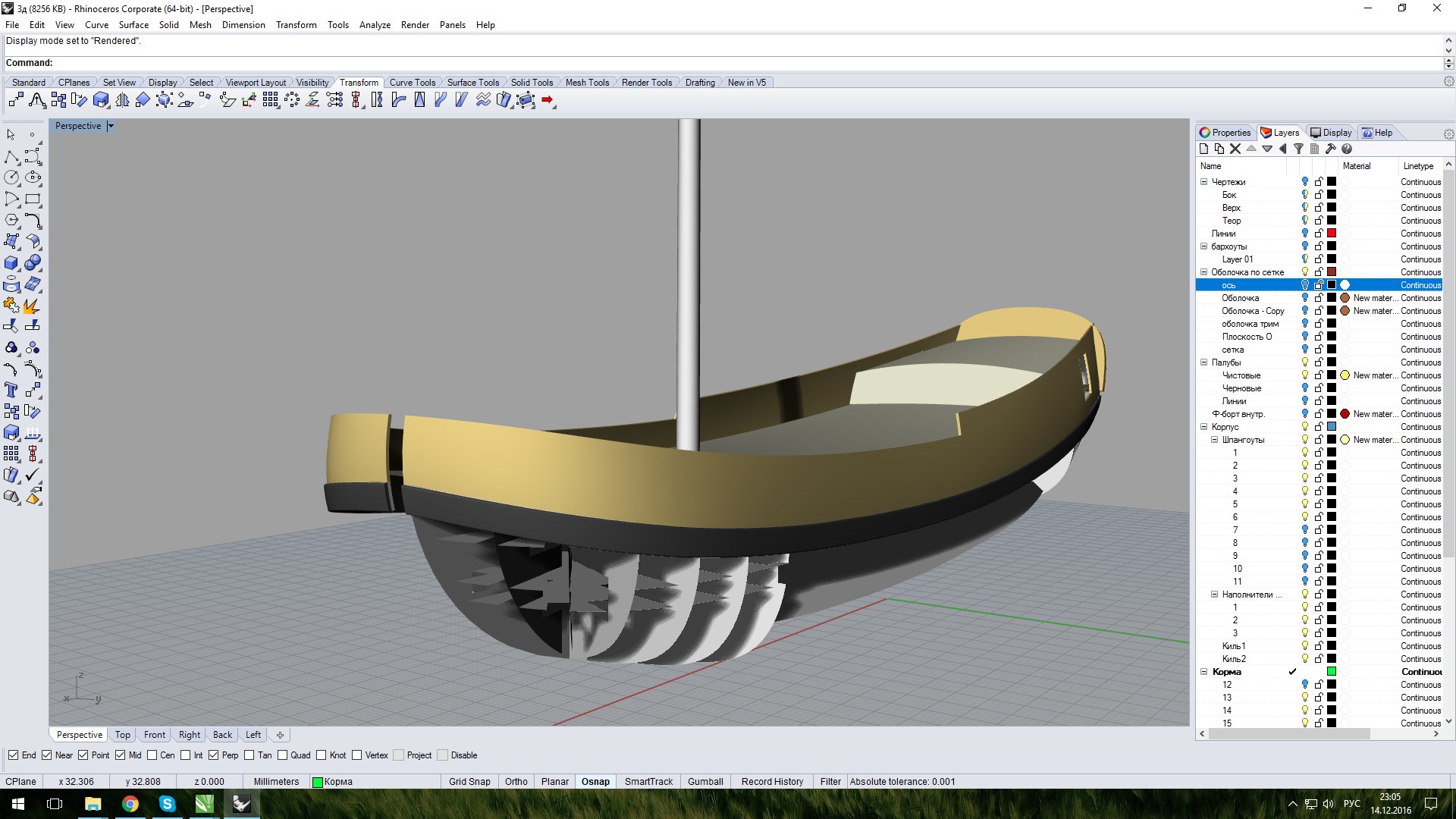Pick the Polygon tool in left sidebar
This screenshot has width=1456, height=819.
11,220
